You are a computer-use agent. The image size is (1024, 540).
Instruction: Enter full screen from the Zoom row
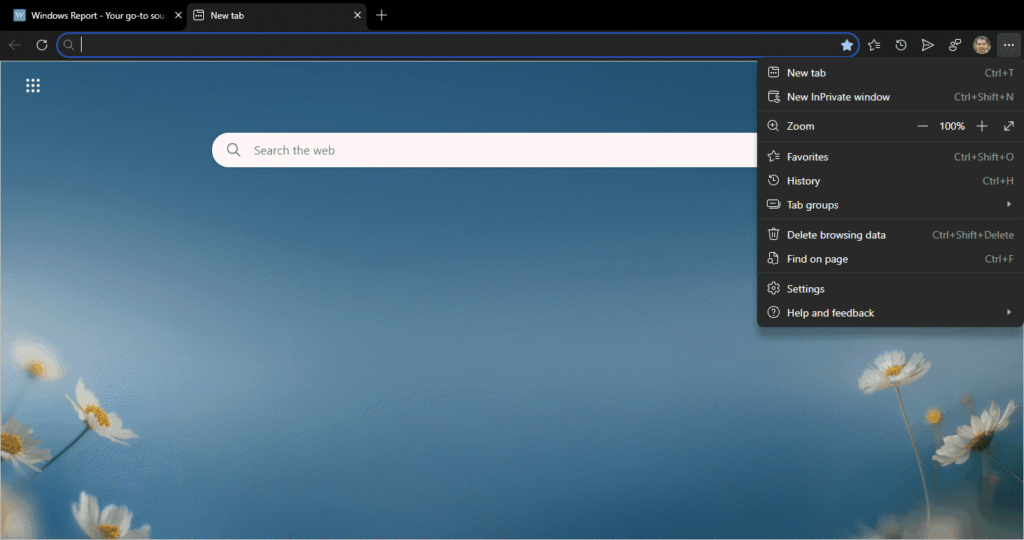coord(1008,126)
